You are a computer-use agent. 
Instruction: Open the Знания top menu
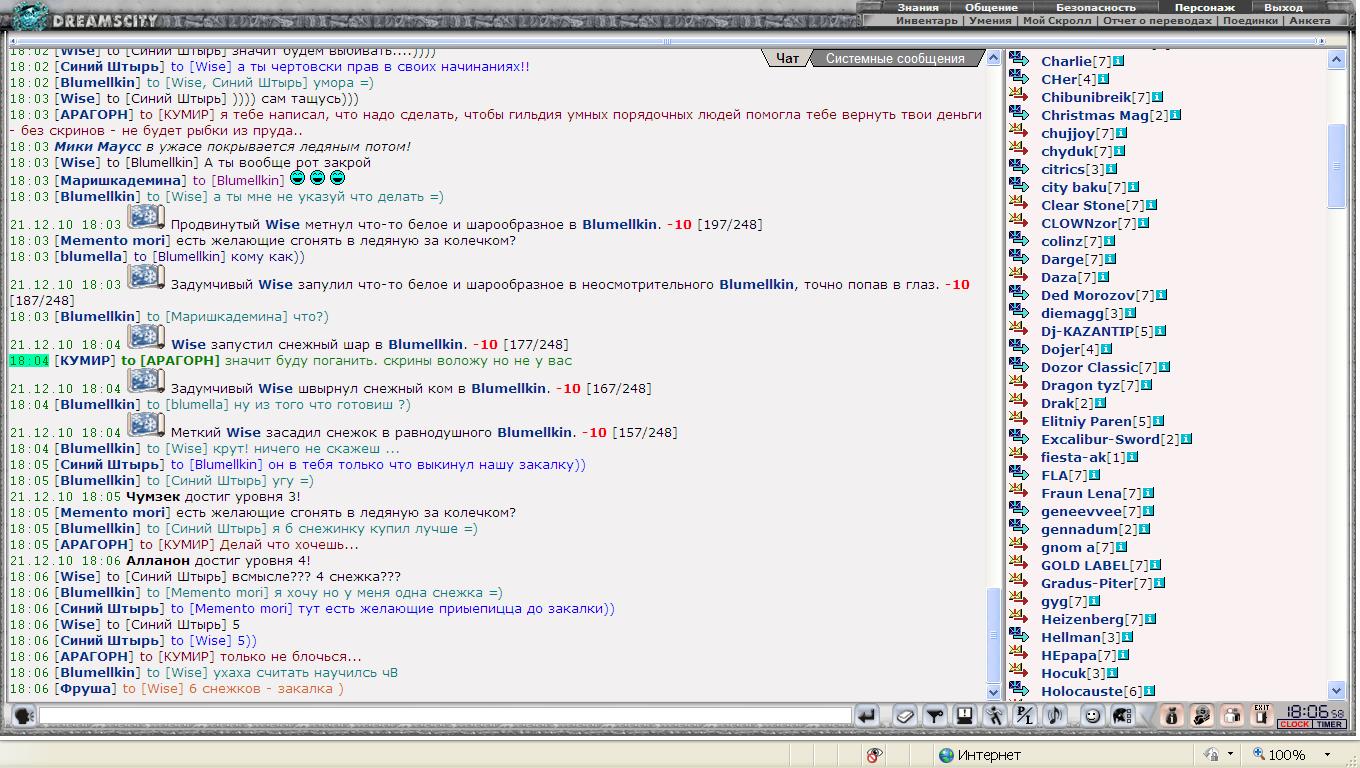click(x=917, y=7)
